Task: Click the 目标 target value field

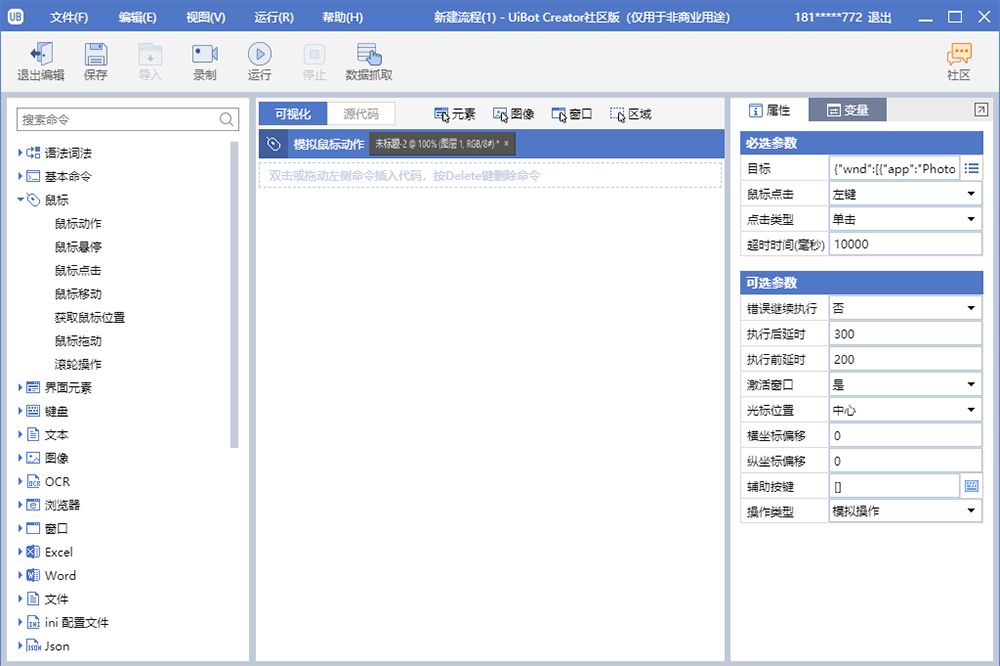Action: pos(894,168)
